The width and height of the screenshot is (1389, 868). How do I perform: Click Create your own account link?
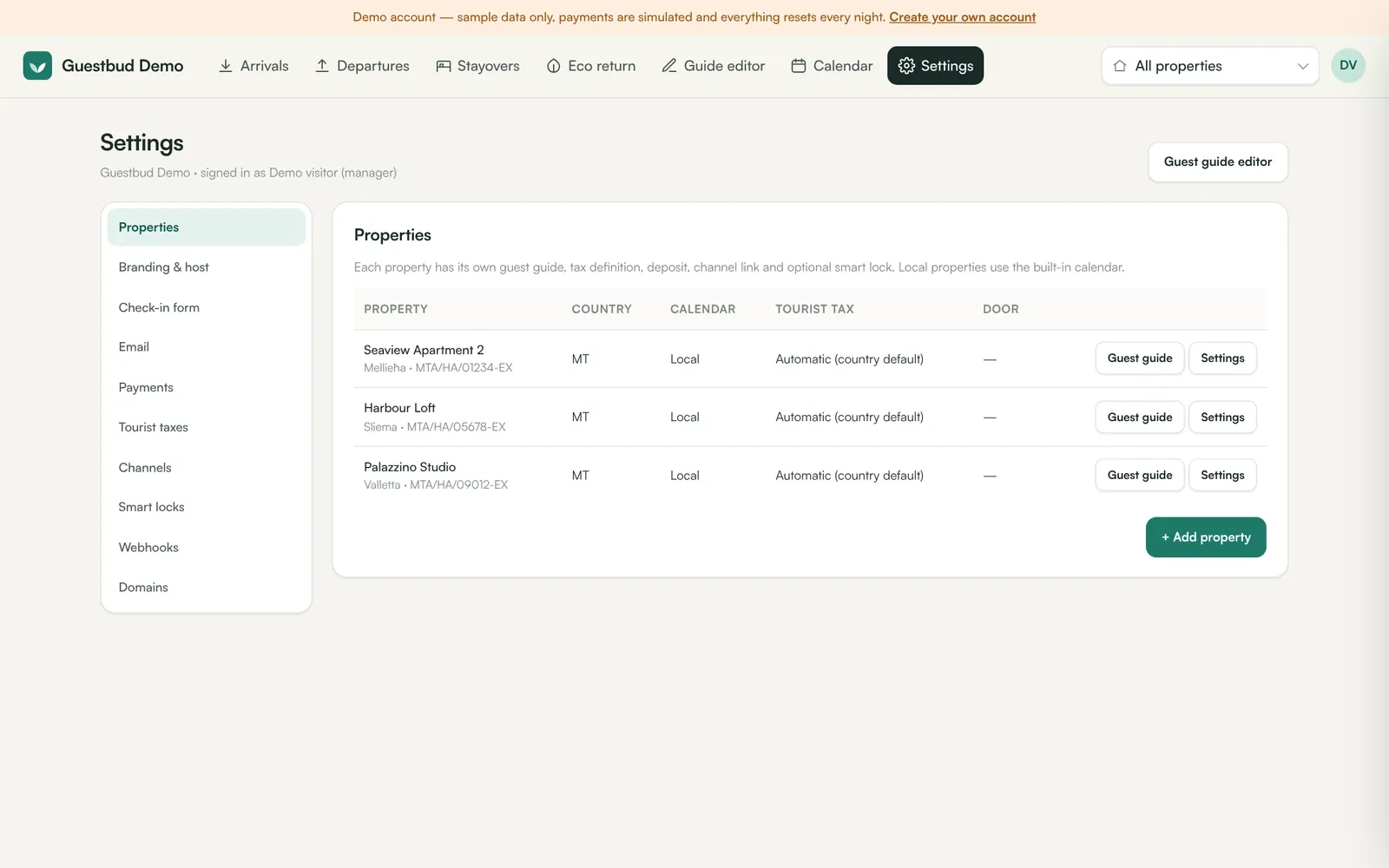click(962, 17)
